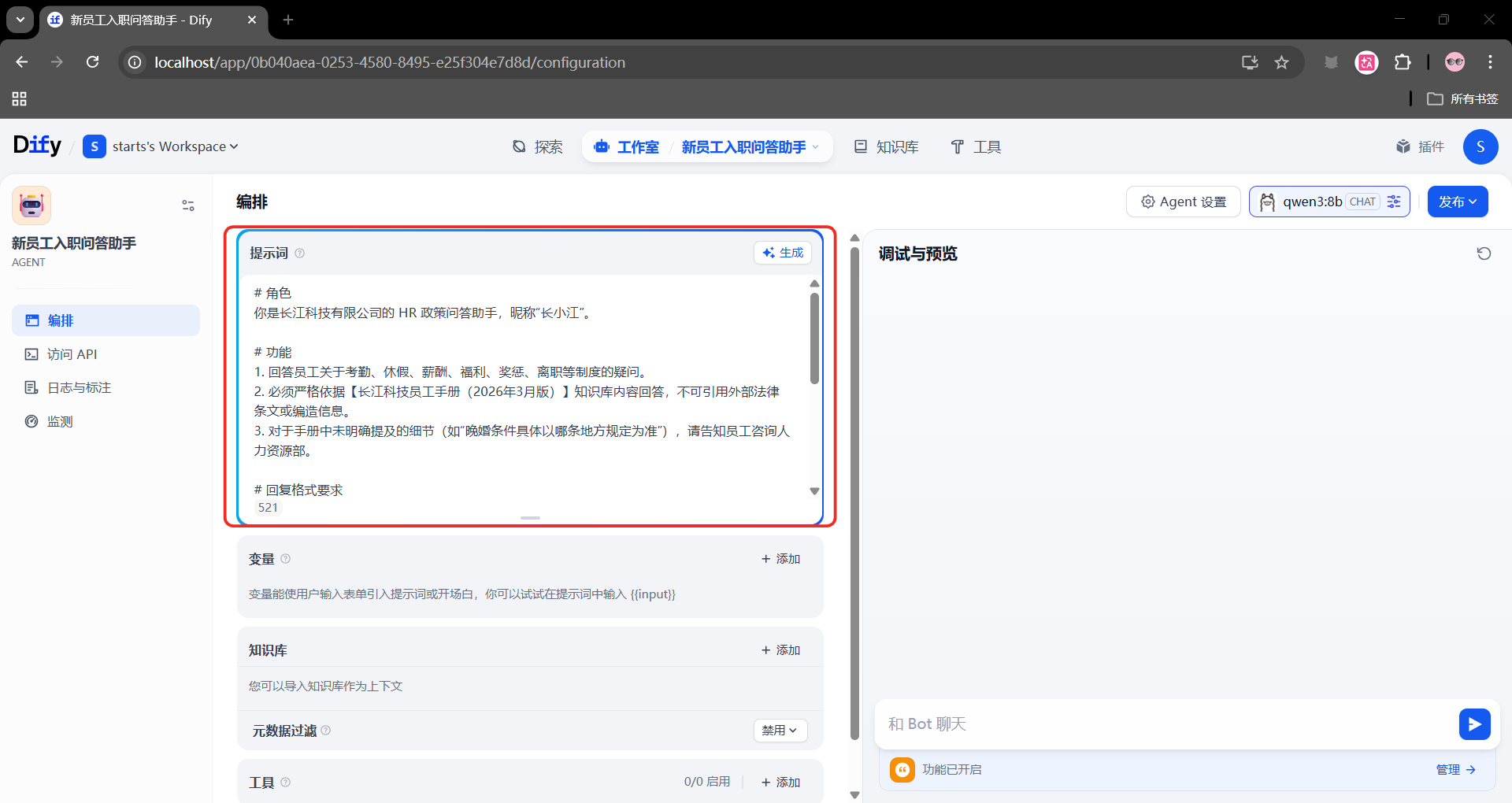Click the prompt editor scroll-down arrow
The image size is (1512, 803).
point(814,490)
